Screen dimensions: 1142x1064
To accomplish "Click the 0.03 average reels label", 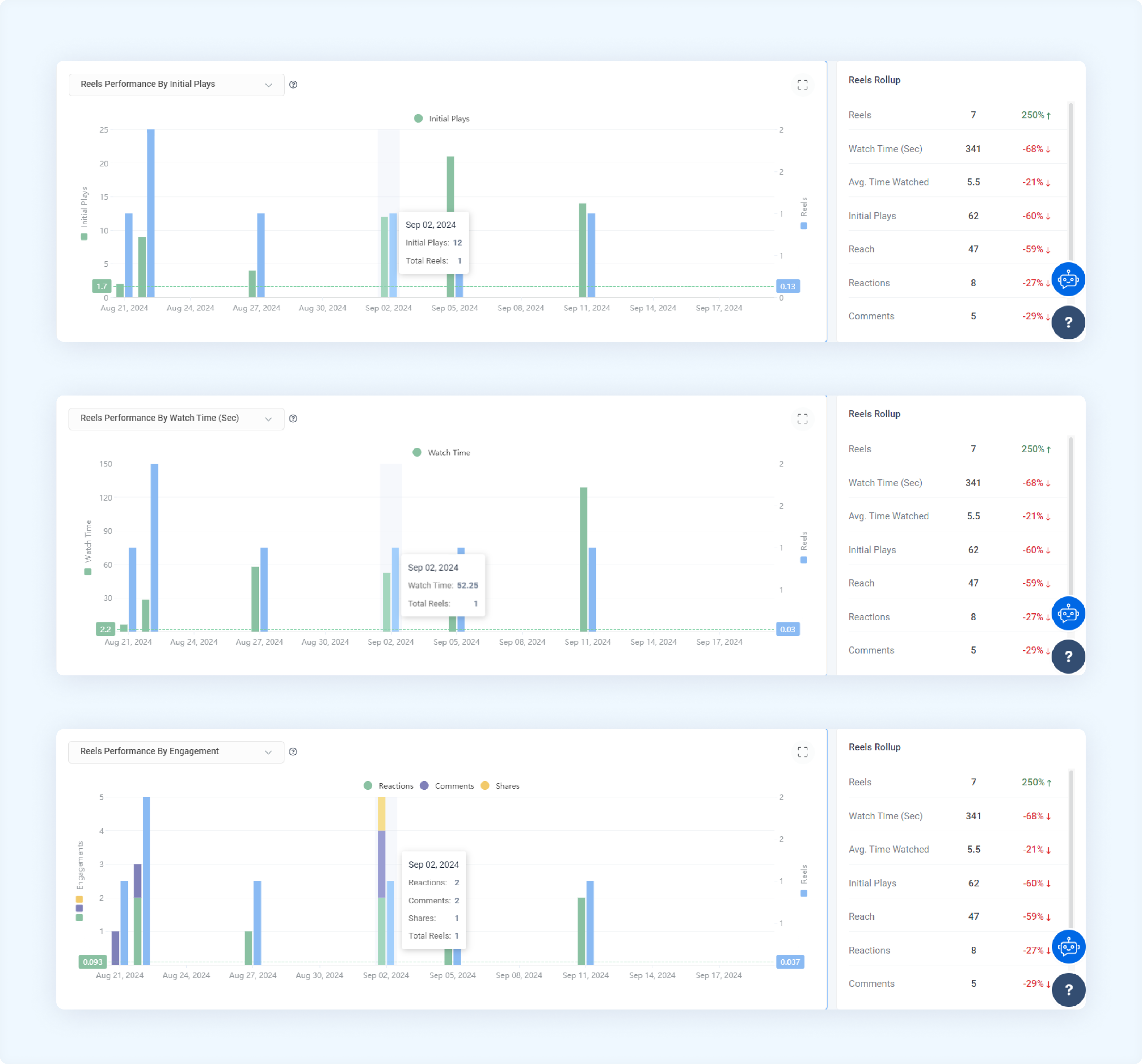I will click(x=788, y=629).
